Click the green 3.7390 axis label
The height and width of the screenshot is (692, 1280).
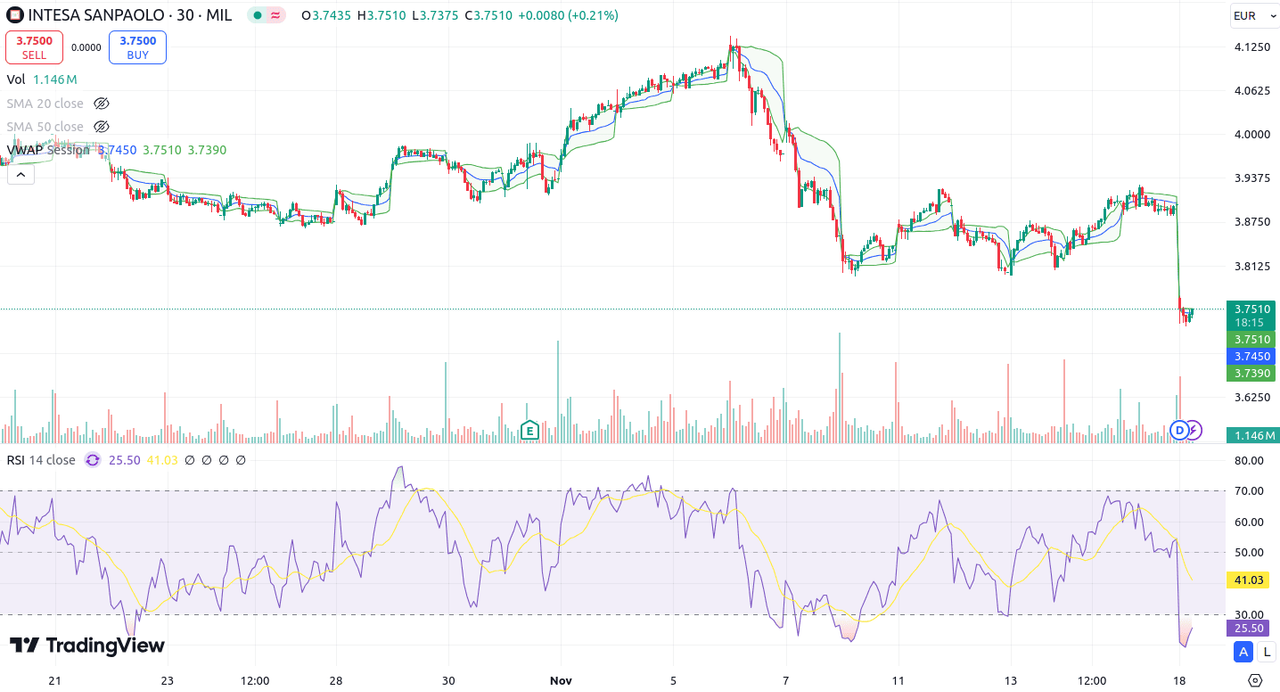tap(1252, 373)
